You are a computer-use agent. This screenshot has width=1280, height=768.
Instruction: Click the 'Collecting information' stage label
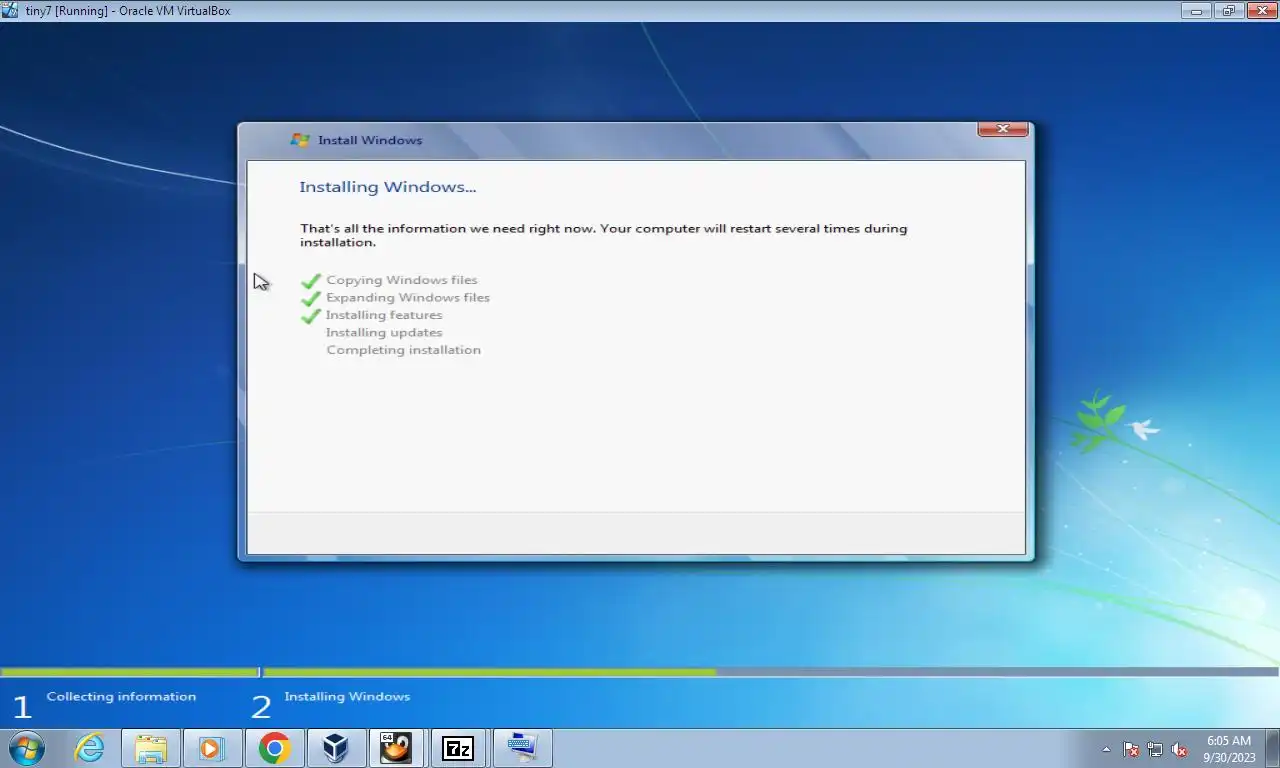click(121, 697)
